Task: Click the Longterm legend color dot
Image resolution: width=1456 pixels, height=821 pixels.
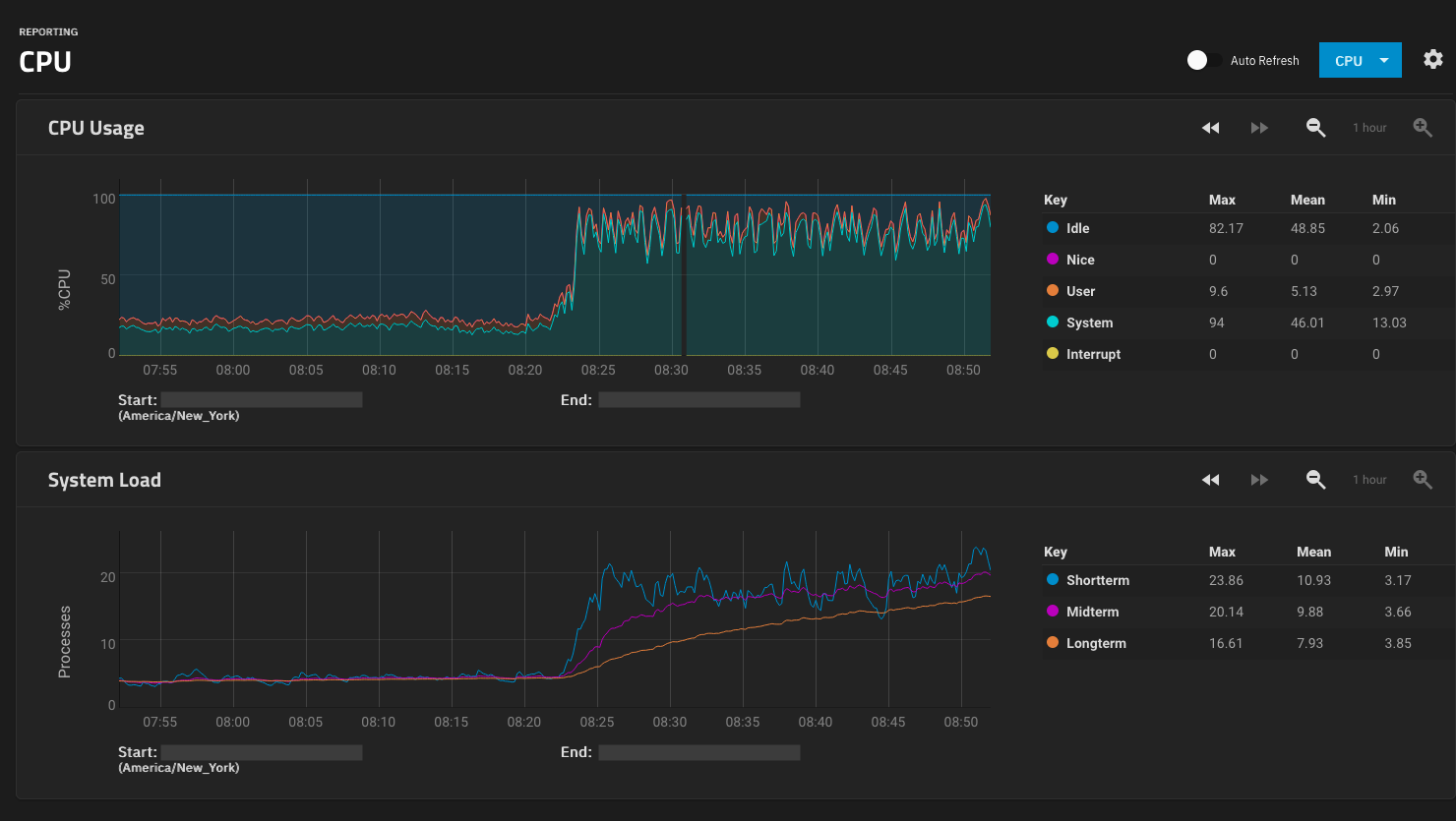Action: coord(1053,642)
